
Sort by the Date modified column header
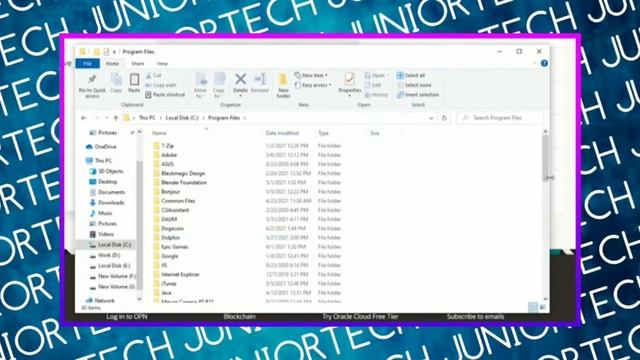(x=282, y=133)
